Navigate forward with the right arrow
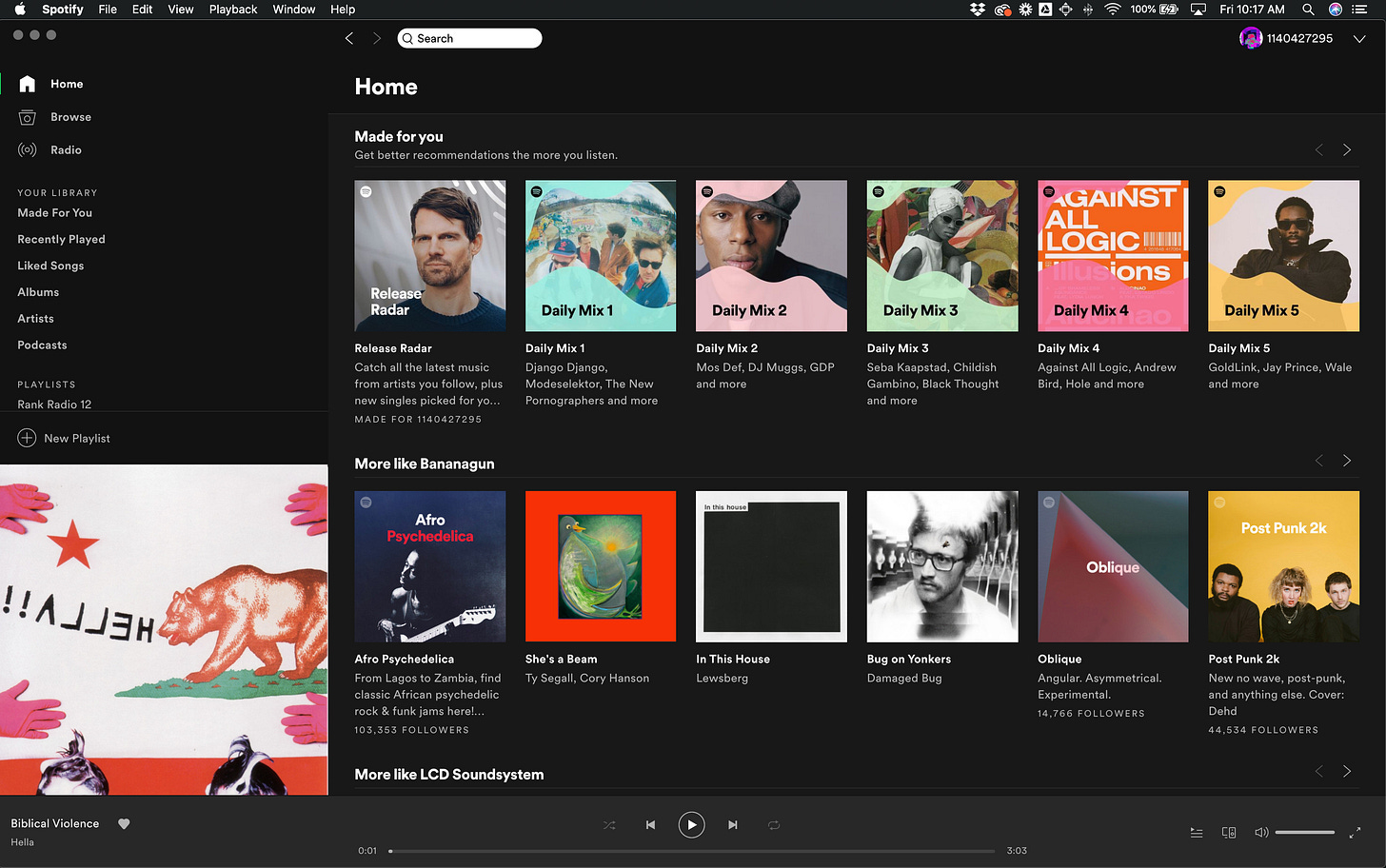1386x868 pixels. pos(377,38)
